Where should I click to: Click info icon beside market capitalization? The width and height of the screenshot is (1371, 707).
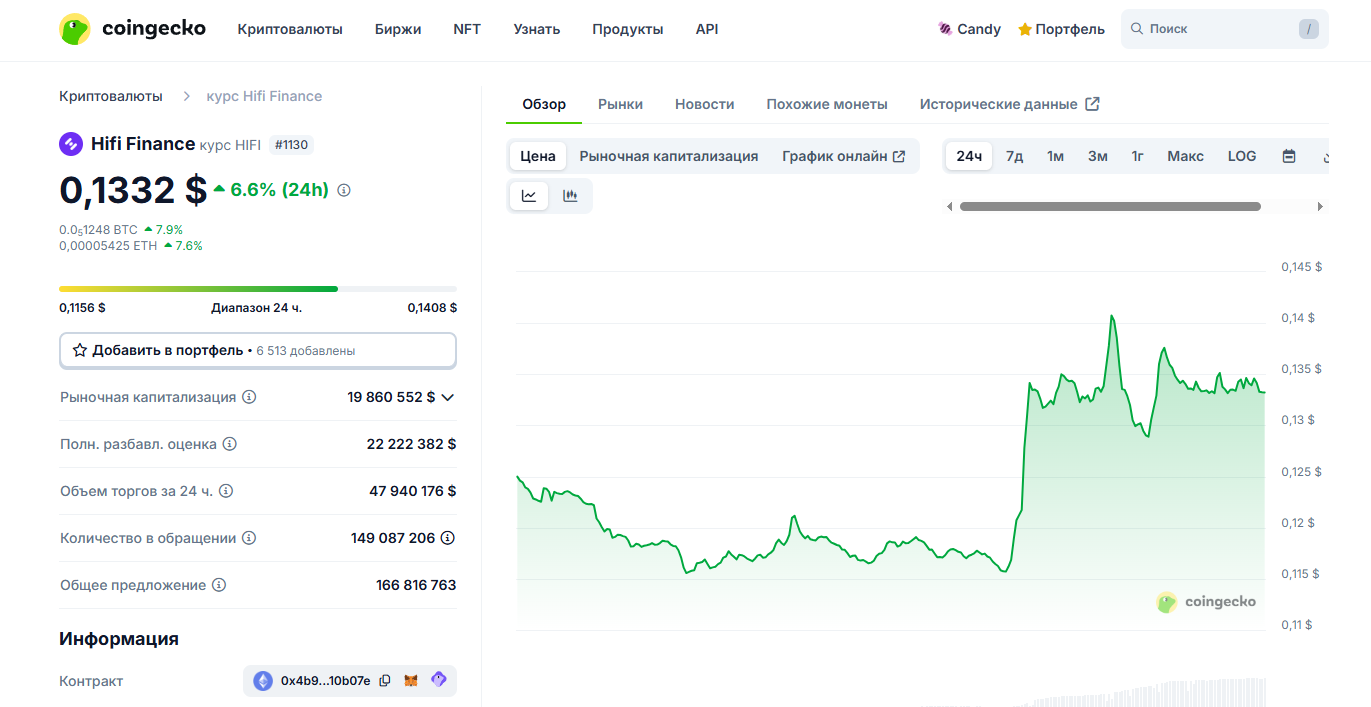[249, 397]
